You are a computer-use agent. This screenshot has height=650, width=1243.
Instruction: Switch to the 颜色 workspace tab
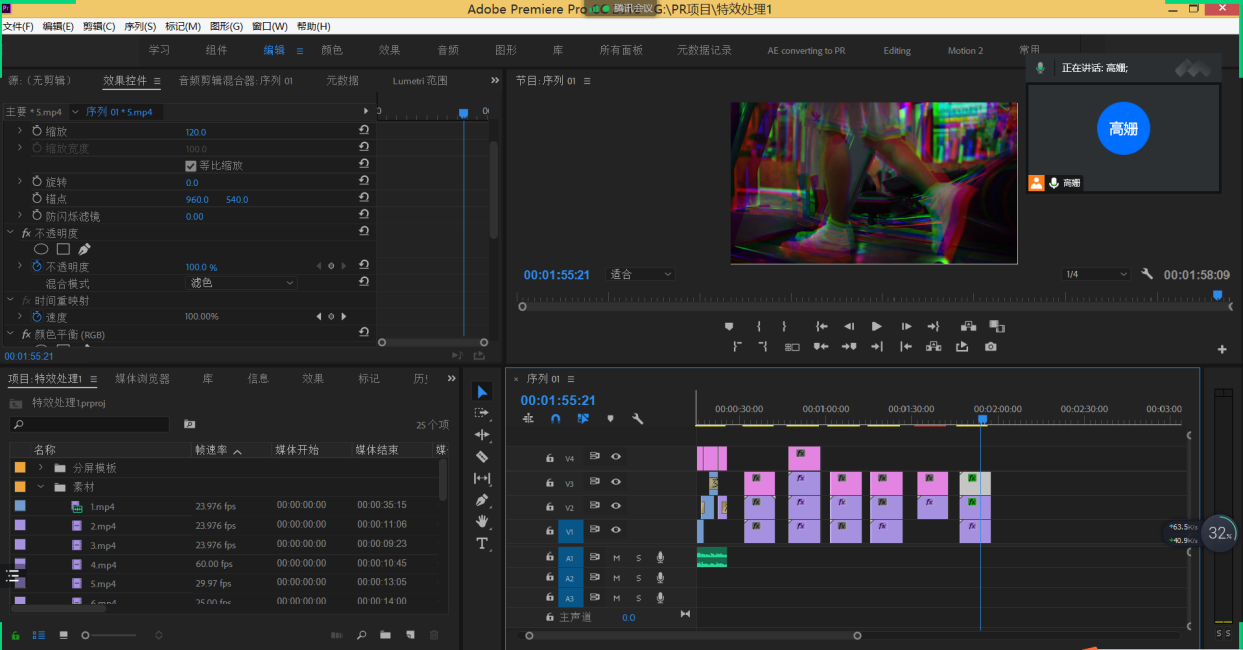[x=331, y=50]
